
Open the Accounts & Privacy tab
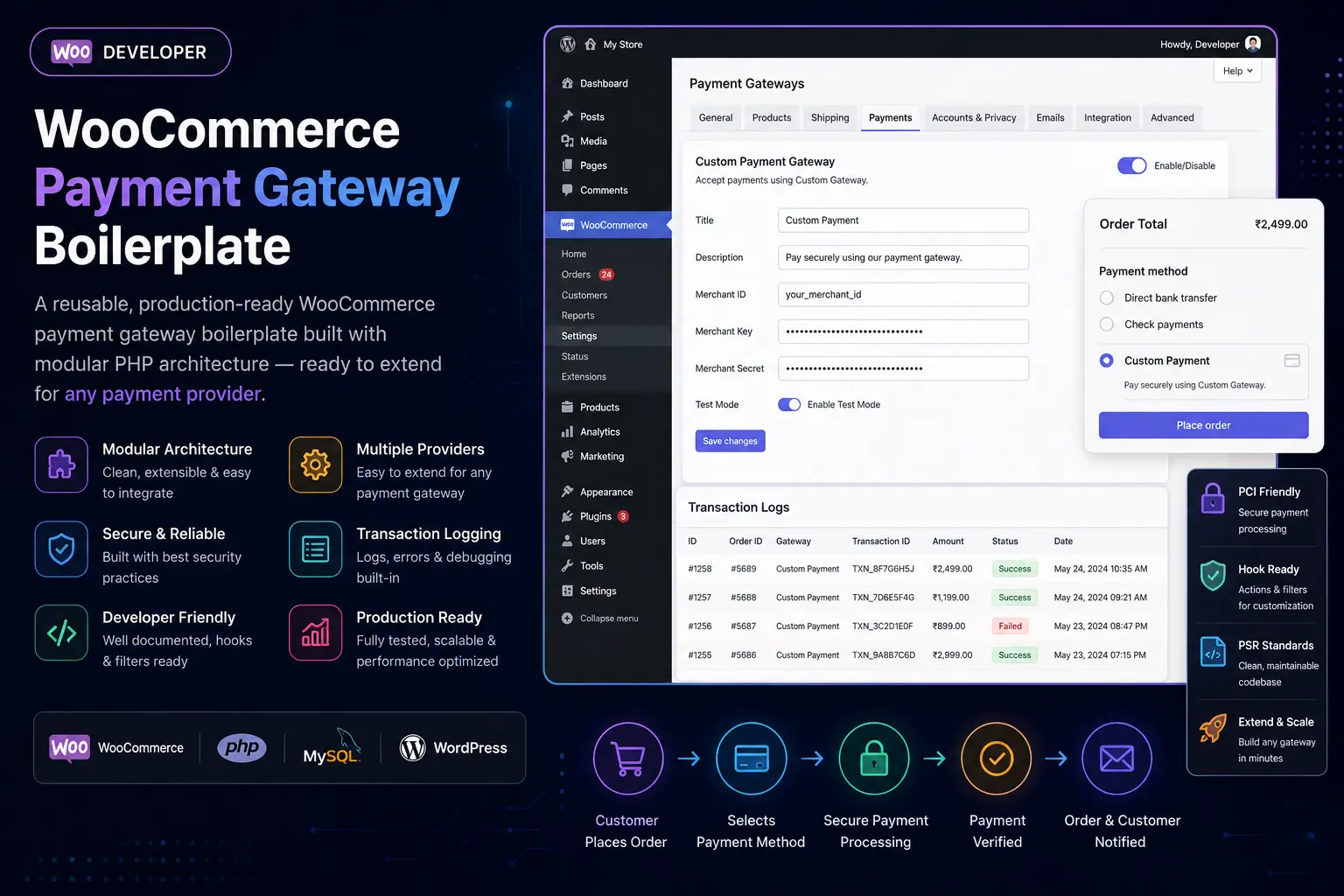tap(974, 118)
